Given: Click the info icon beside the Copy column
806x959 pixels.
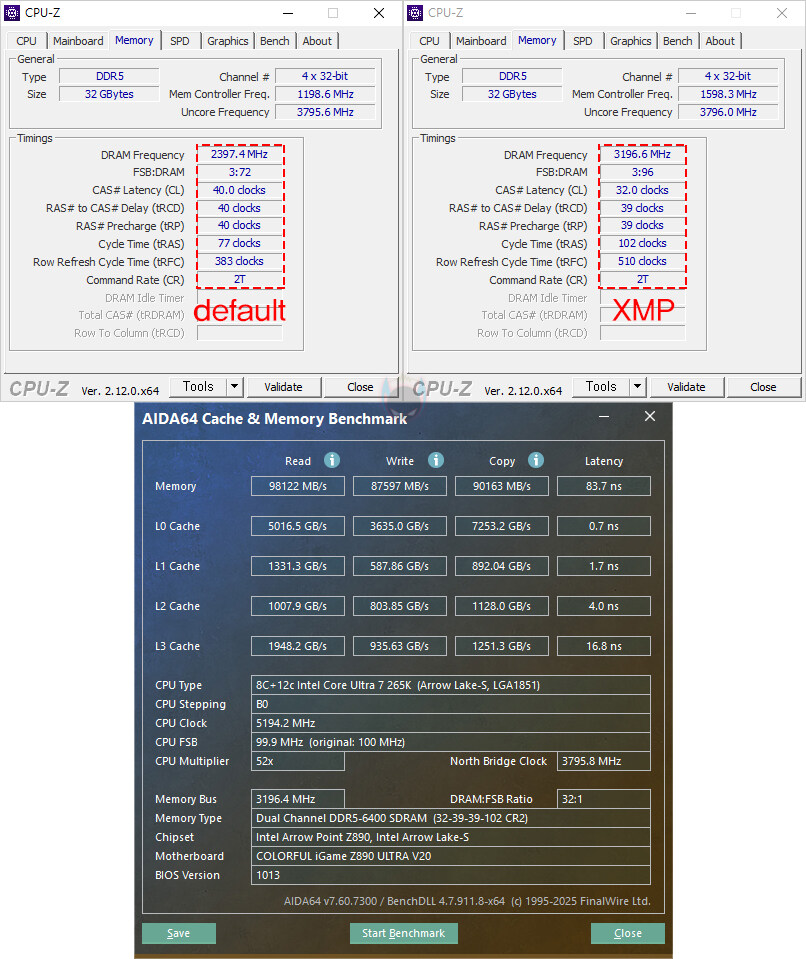Looking at the screenshot, I should [x=535, y=461].
